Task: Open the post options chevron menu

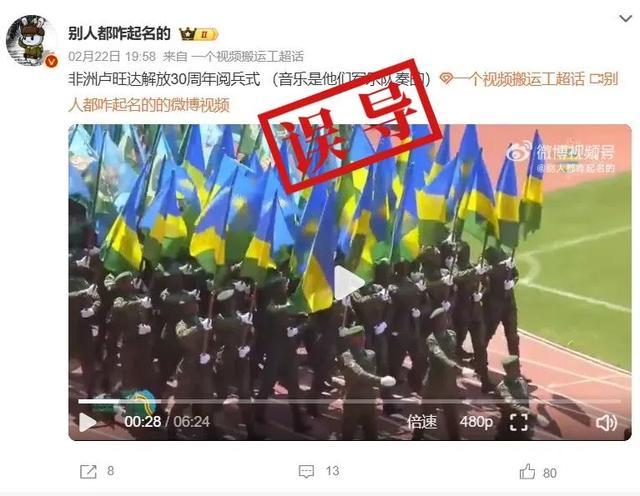Action: click(x=625, y=18)
